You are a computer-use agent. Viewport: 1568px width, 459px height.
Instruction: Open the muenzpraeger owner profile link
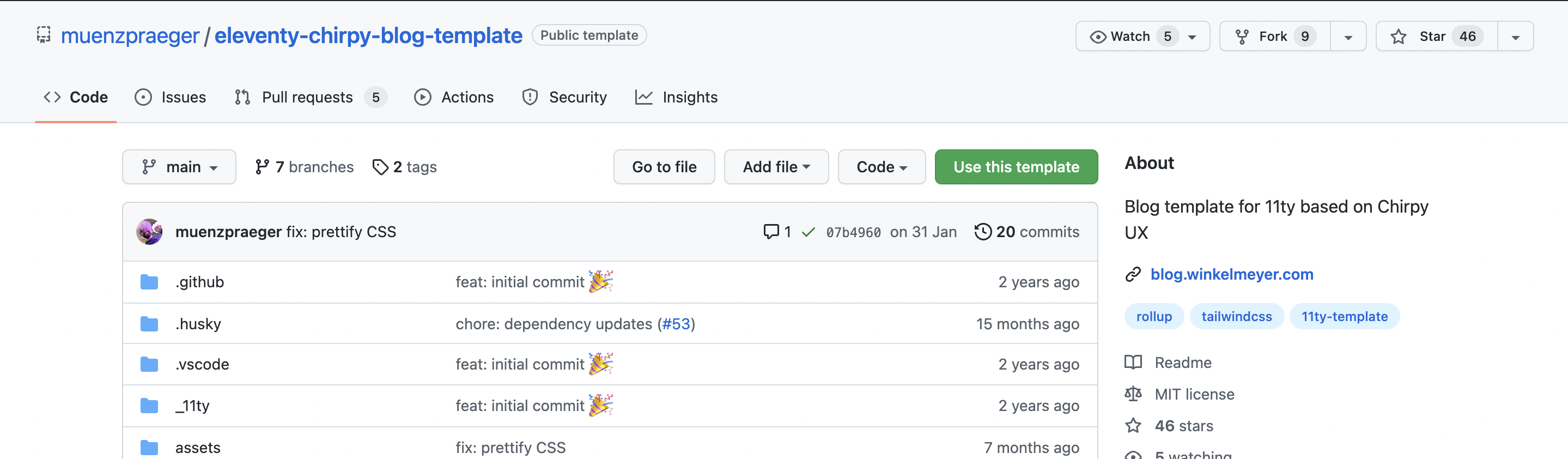[x=130, y=35]
